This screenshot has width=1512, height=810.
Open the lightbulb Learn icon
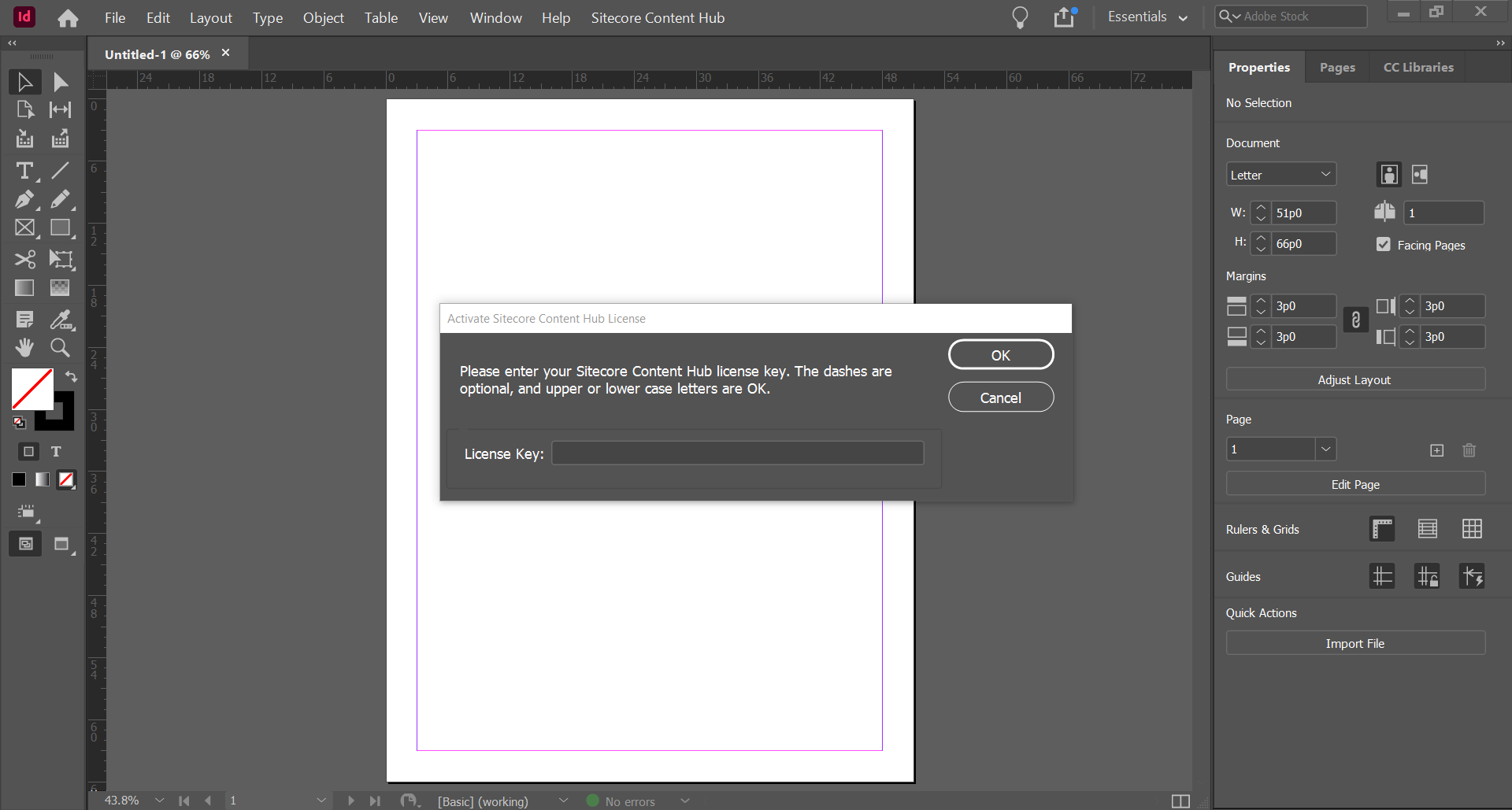point(1020,17)
